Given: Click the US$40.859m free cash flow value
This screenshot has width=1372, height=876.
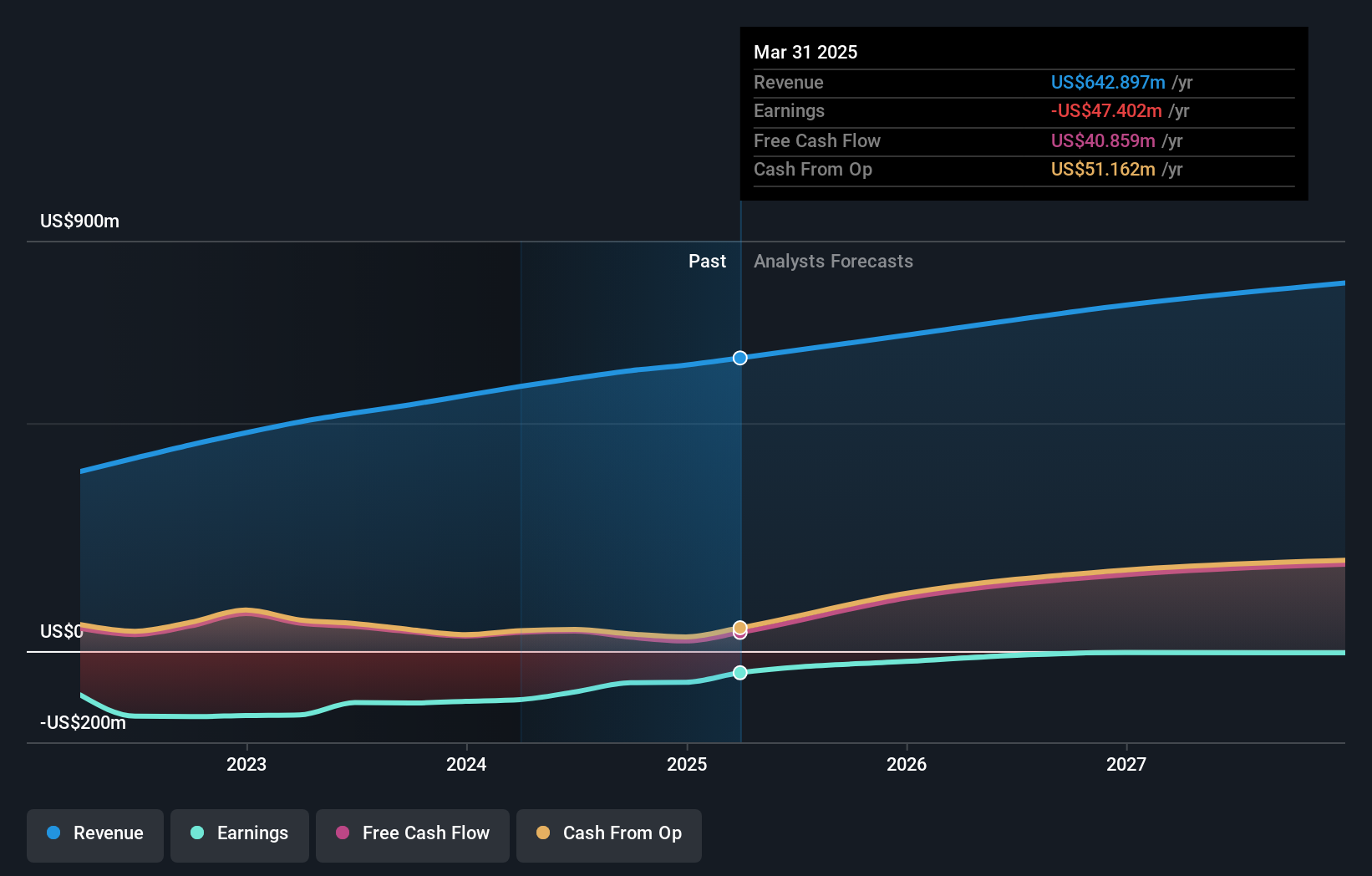Looking at the screenshot, I should click(x=1103, y=140).
